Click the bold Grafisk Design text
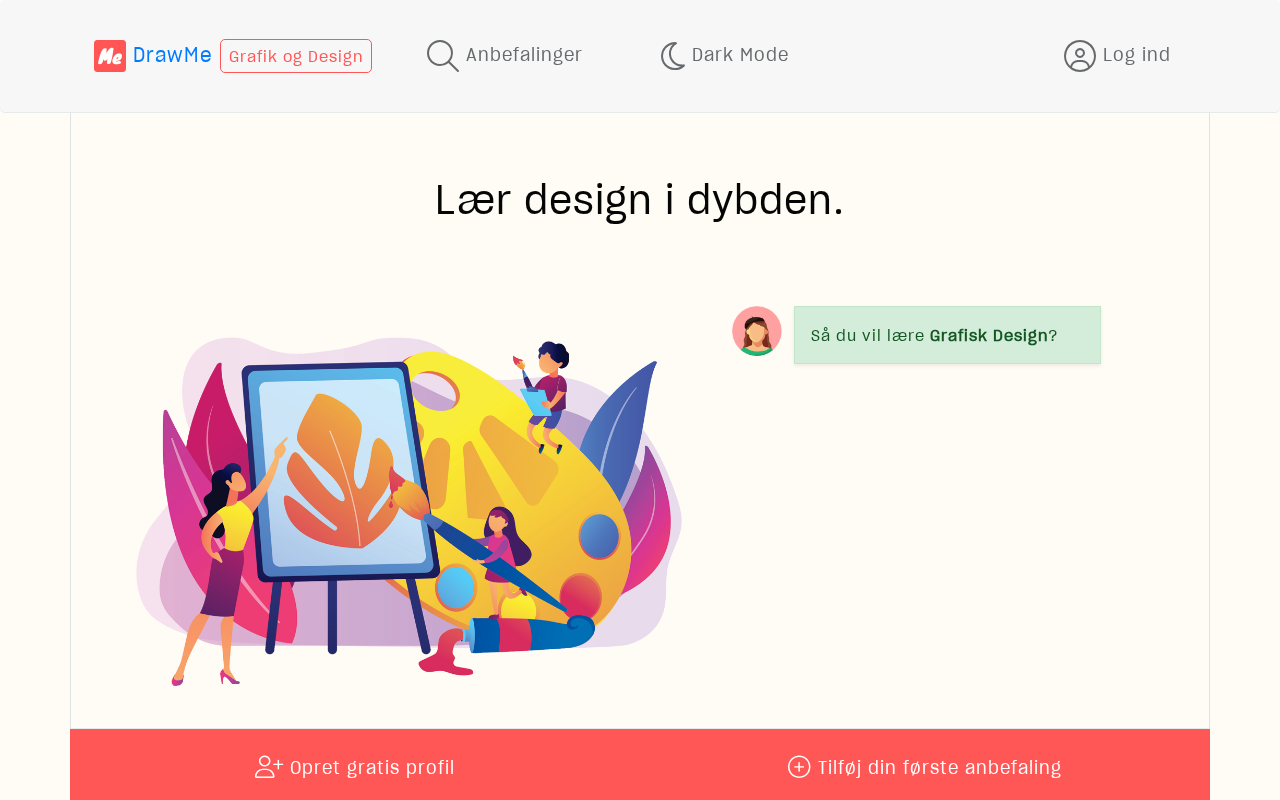This screenshot has height=800, width=1280. (988, 335)
